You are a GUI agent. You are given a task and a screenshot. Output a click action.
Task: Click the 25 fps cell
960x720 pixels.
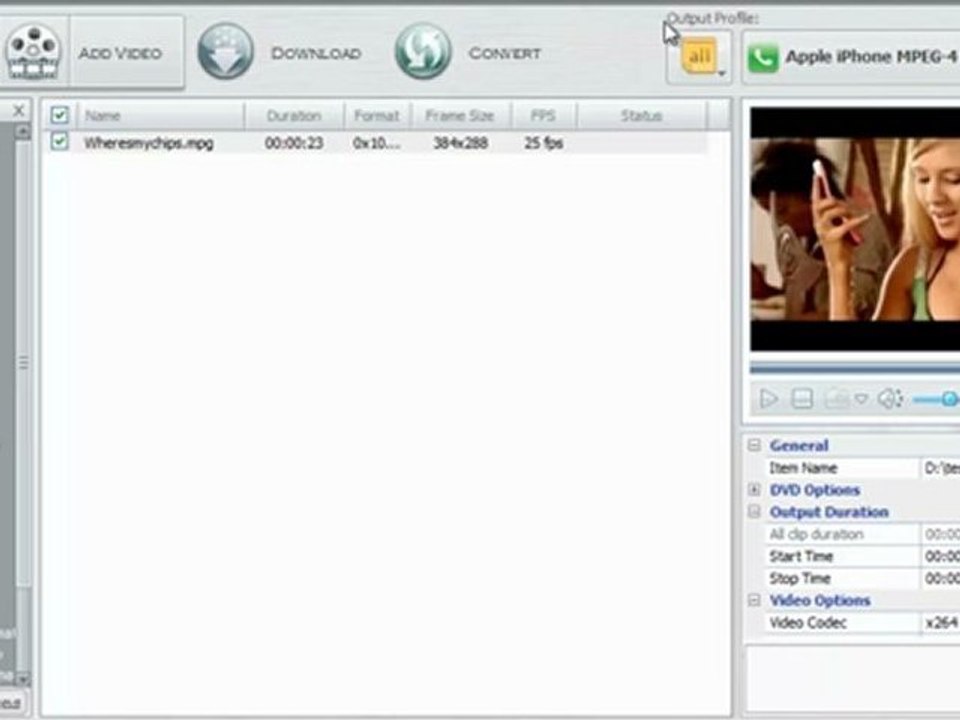[x=543, y=143]
